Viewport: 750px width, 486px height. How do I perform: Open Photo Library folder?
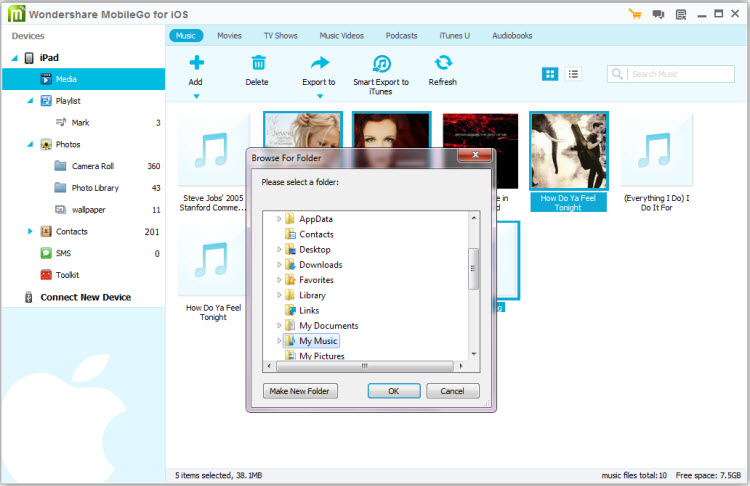tap(95, 188)
